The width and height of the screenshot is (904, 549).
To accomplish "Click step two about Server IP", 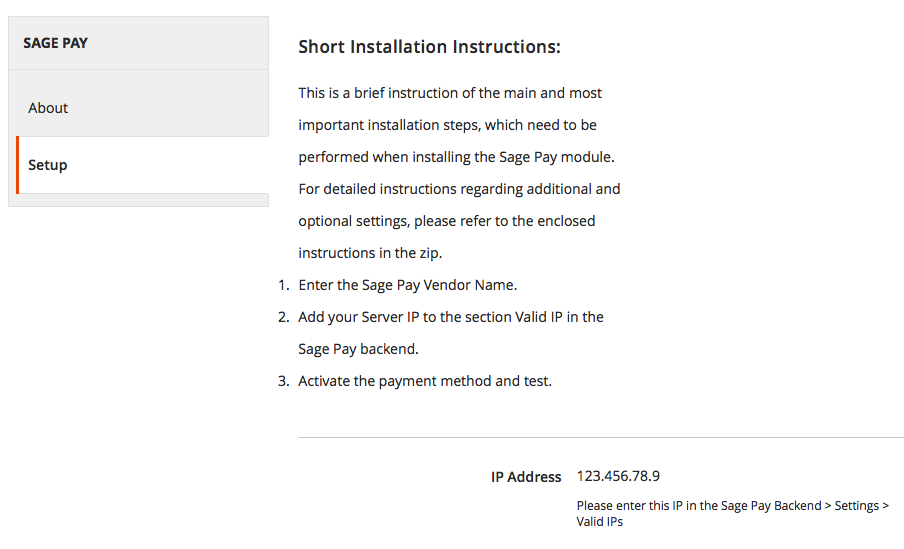I will (451, 333).
